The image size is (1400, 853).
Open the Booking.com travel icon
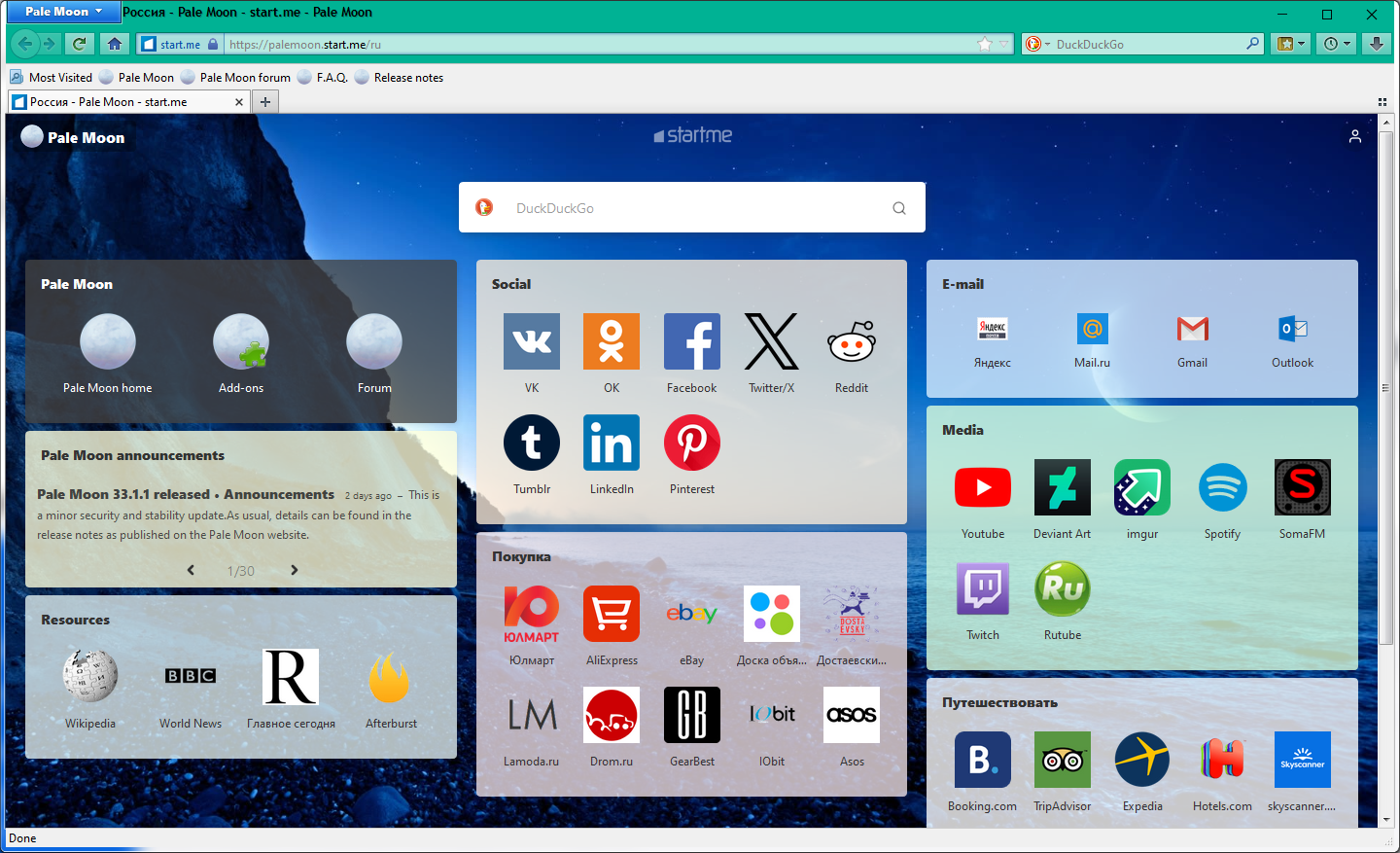click(x=983, y=760)
